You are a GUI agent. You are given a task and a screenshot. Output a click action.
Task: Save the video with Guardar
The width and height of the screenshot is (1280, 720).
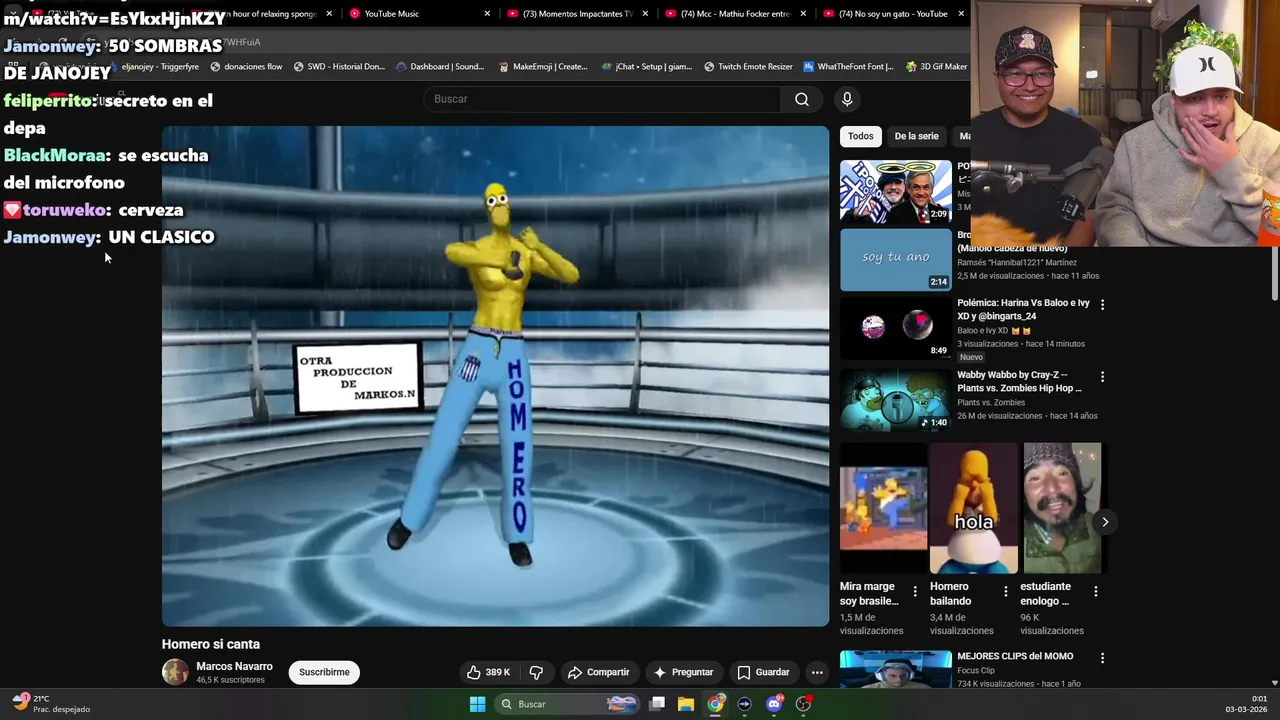[x=764, y=672]
